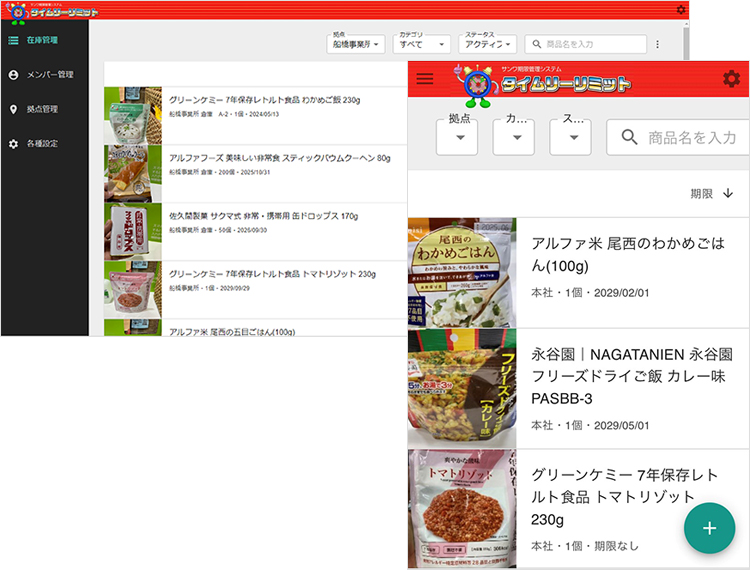This screenshot has width=750, height=570.
Task: Expand カ... category dropdown in mobile window
Action: (x=514, y=137)
